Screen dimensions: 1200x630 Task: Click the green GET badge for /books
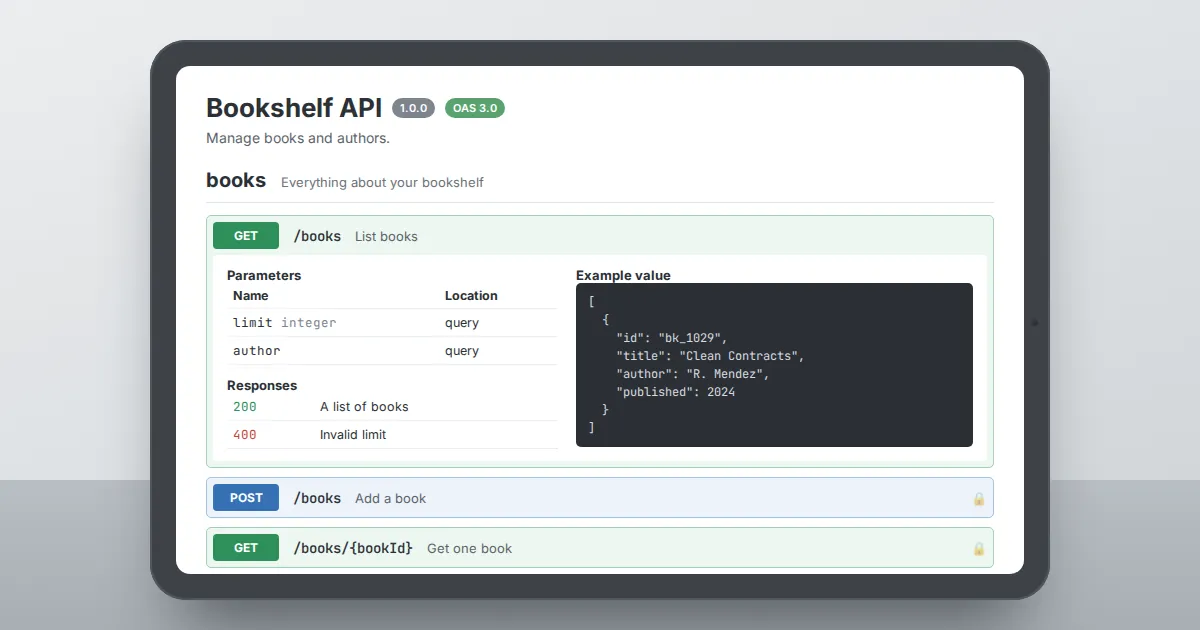click(246, 236)
